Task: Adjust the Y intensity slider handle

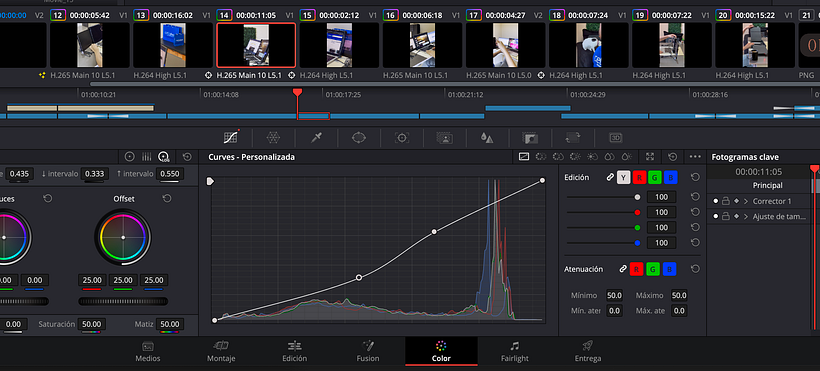Action: (x=637, y=197)
